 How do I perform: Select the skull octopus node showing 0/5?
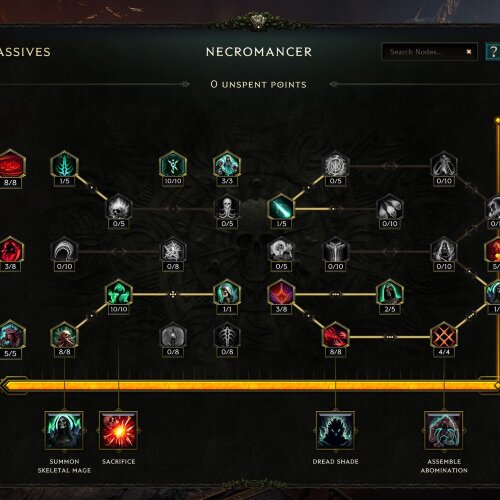point(227,208)
